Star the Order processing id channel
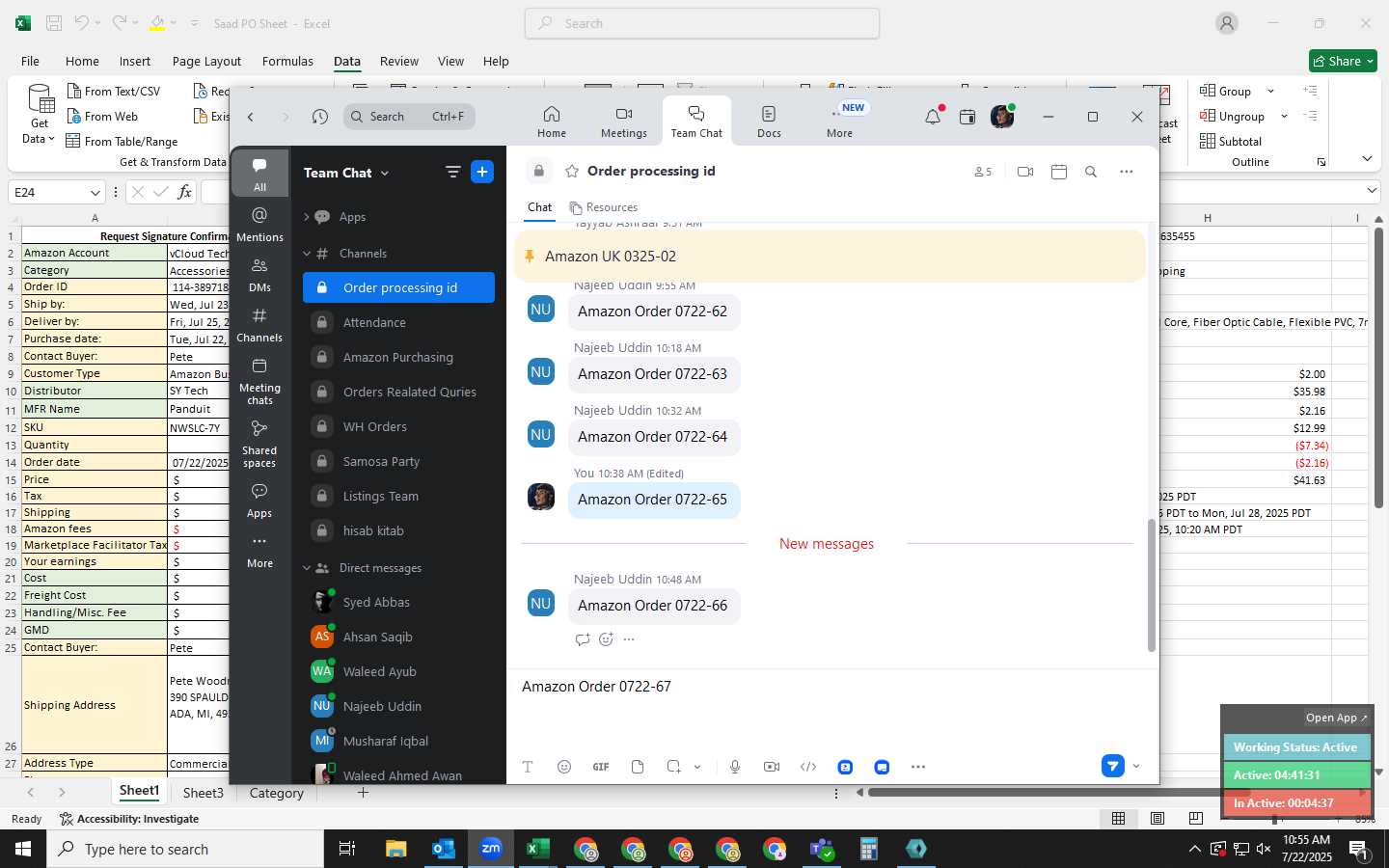The image size is (1389, 868). tap(572, 171)
